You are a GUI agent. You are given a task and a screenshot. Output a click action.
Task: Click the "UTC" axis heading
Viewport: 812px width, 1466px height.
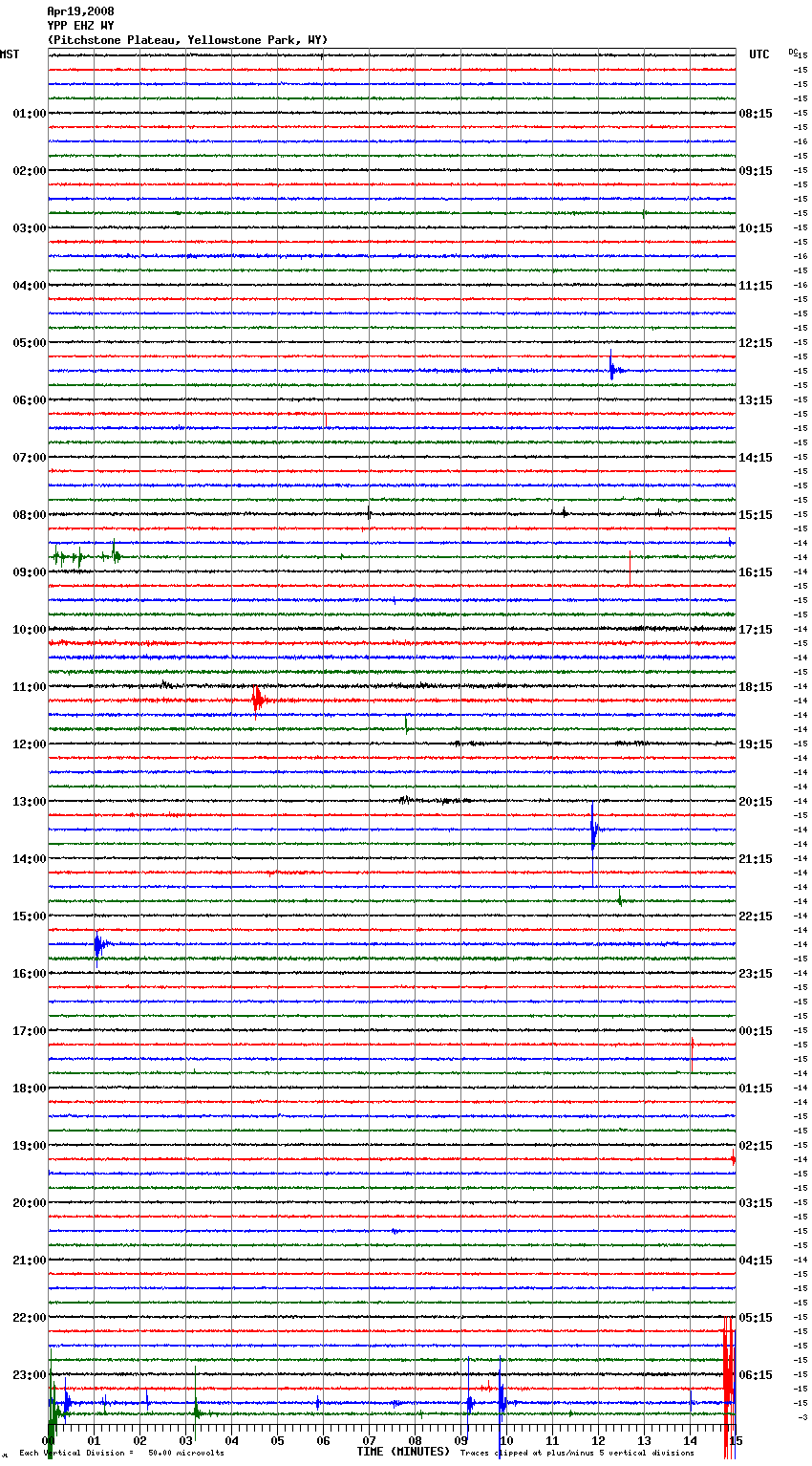click(759, 54)
